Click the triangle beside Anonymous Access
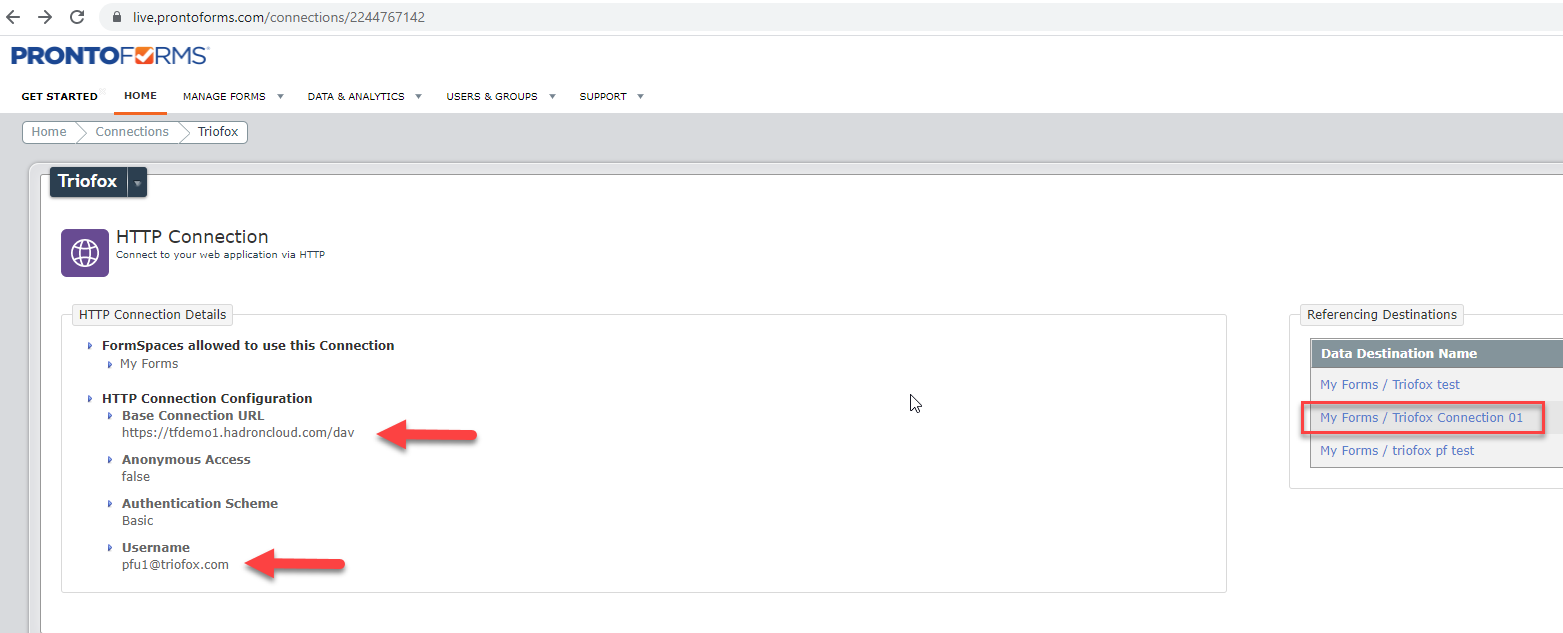 (110, 460)
